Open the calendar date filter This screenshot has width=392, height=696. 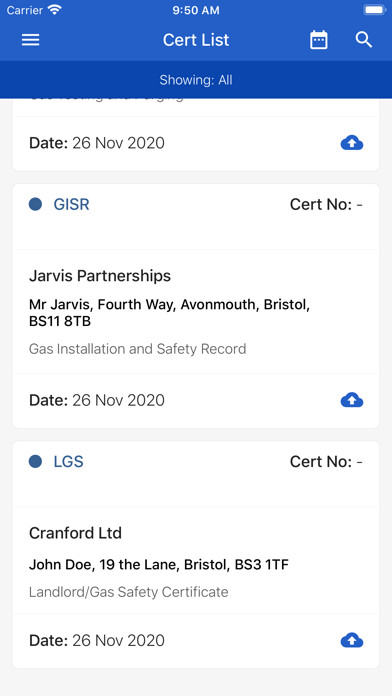[x=319, y=40]
